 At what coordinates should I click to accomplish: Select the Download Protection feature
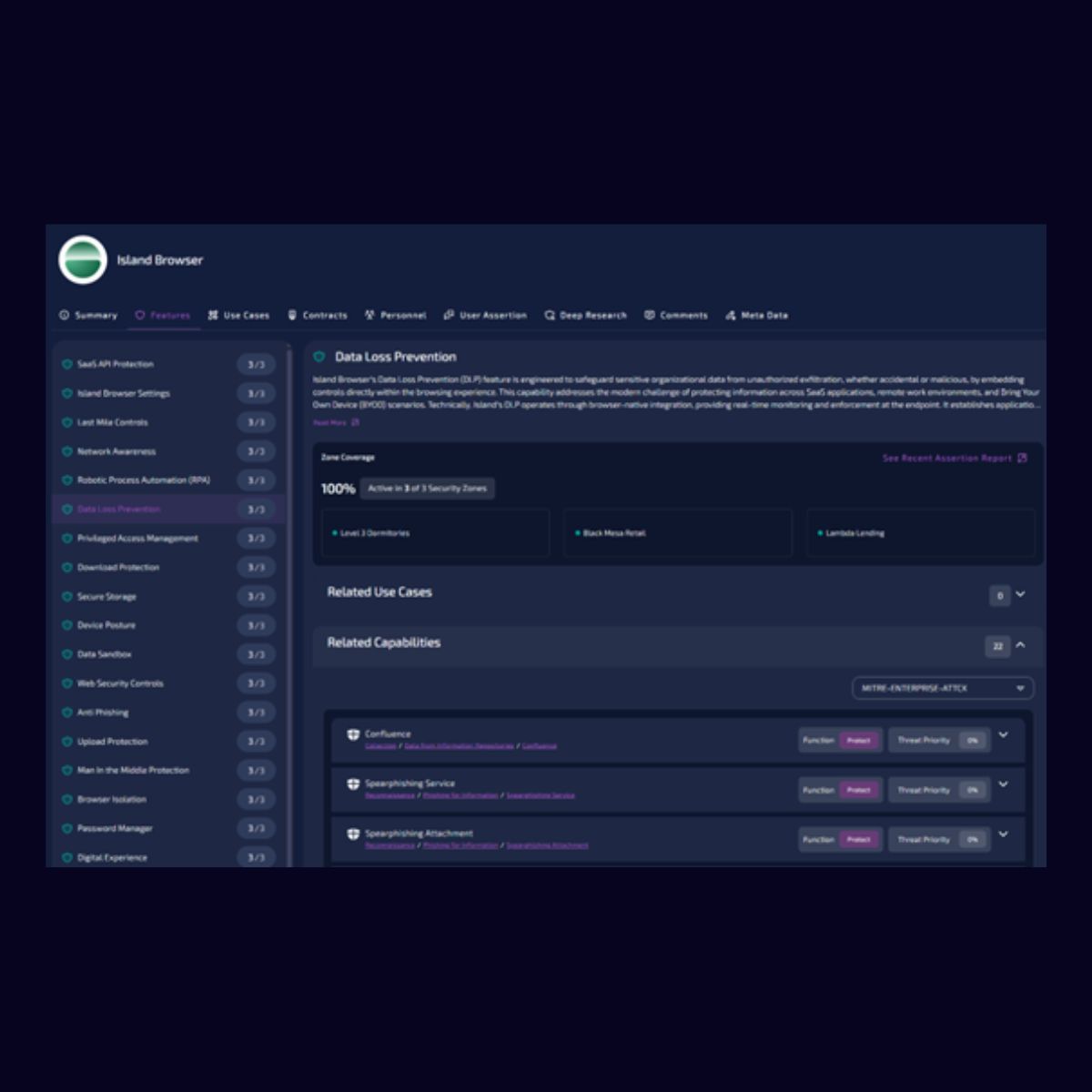[168, 567]
